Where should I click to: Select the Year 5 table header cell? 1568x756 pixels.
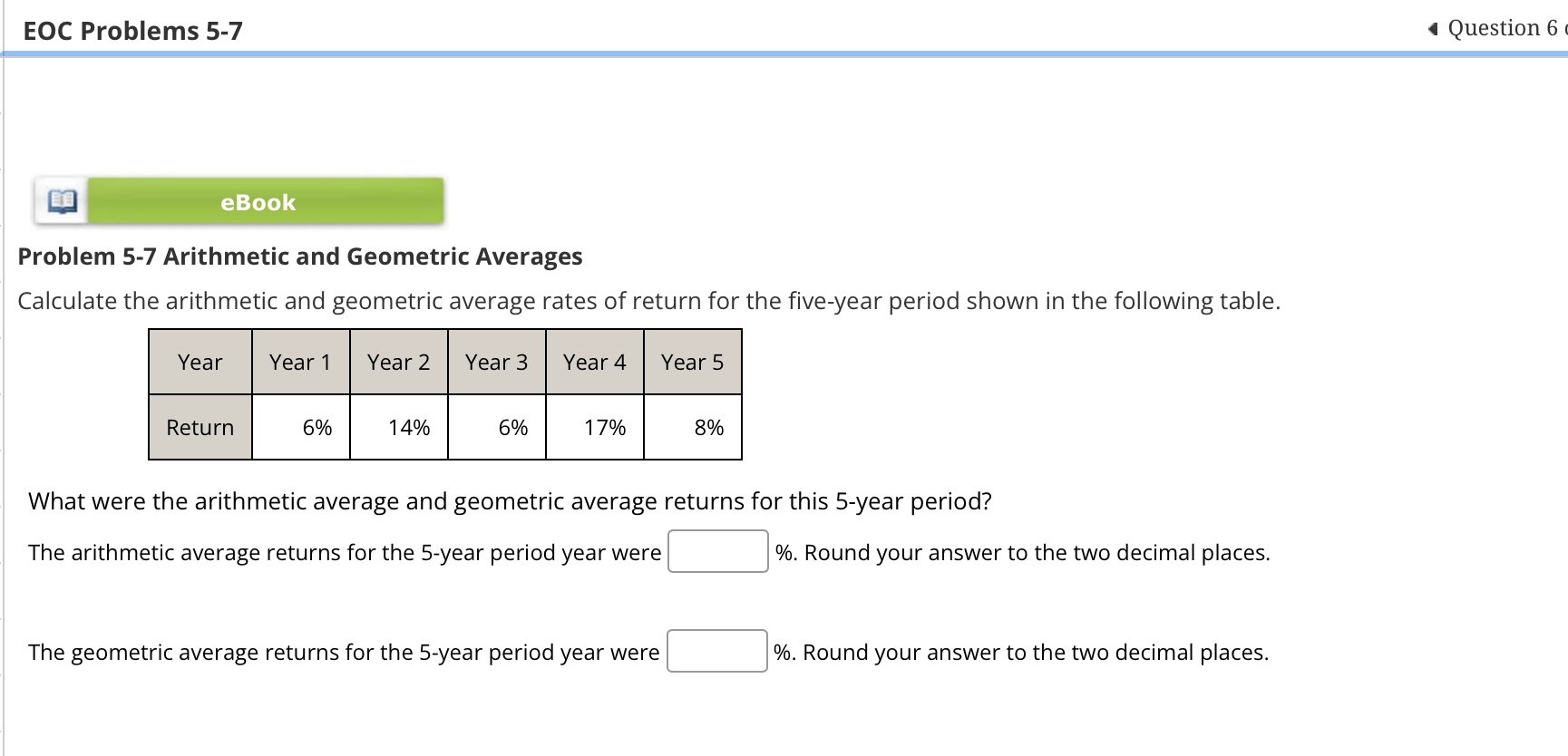coord(692,362)
